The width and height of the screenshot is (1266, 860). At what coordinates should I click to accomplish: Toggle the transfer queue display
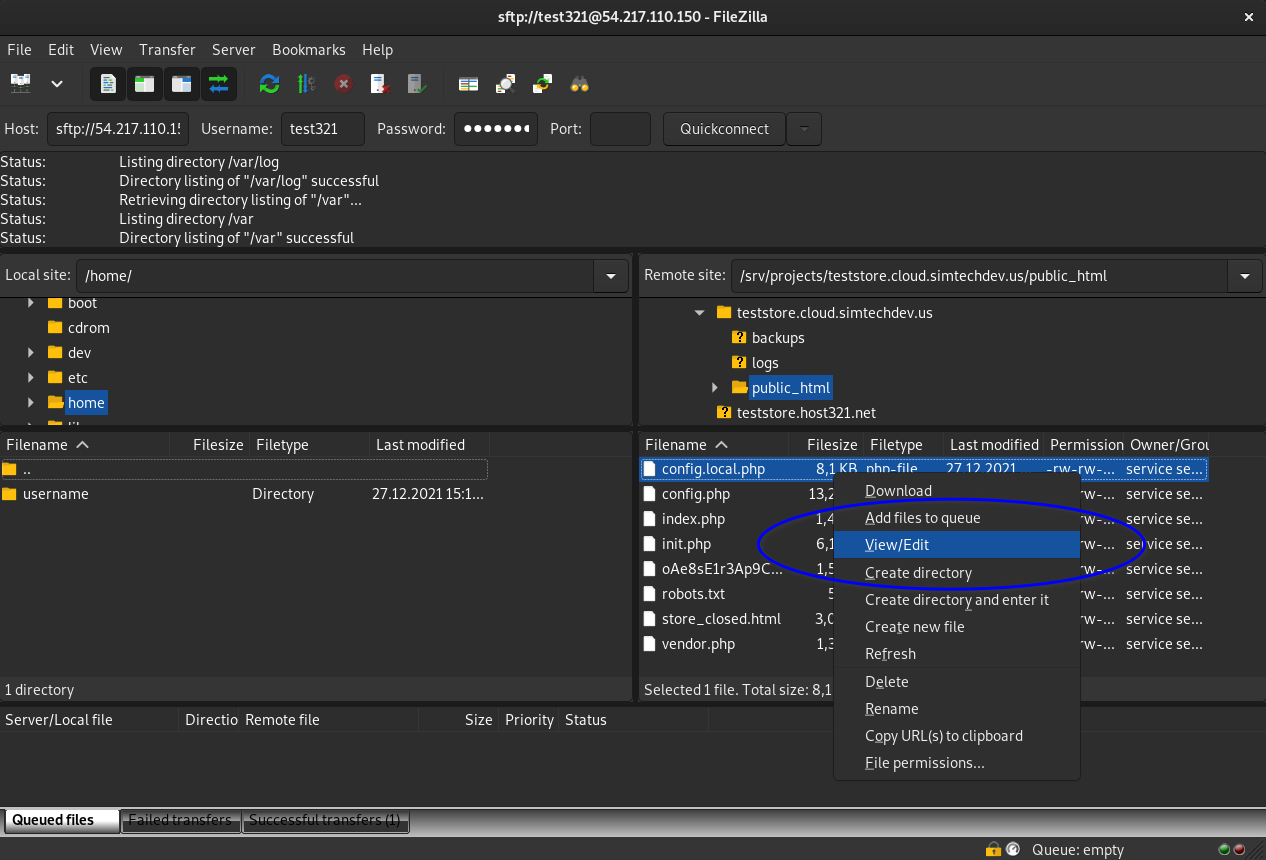218,84
